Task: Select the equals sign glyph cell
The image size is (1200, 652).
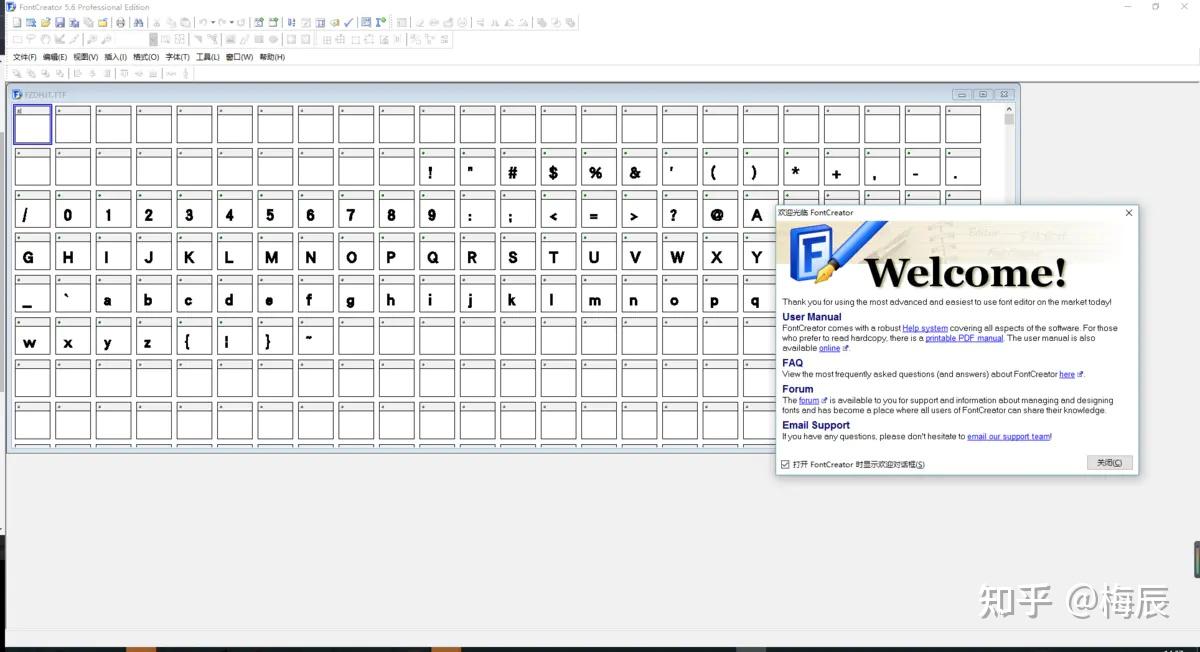Action: [599, 209]
